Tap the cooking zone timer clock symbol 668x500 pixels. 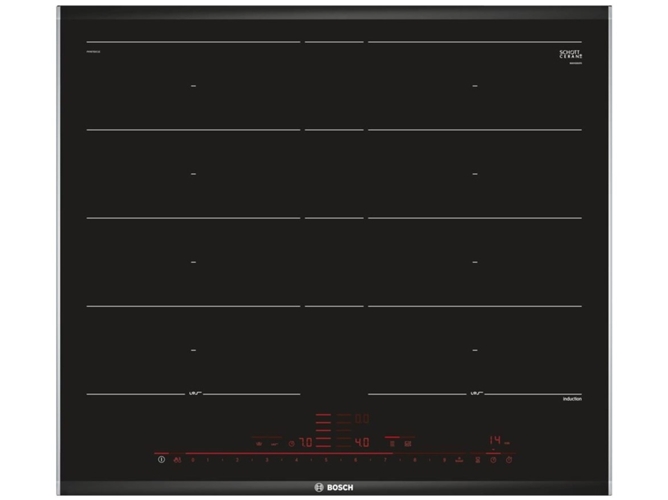(493, 460)
